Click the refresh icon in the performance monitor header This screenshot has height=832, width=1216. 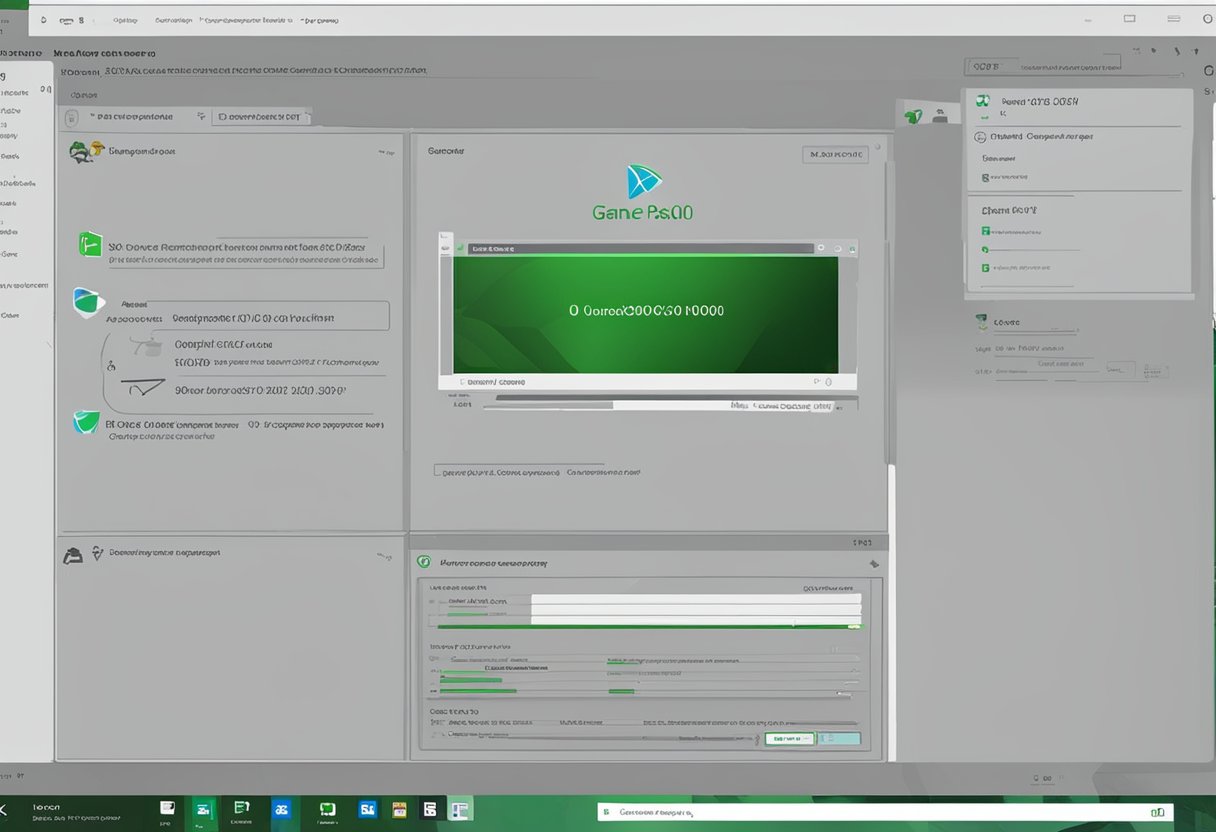click(x=872, y=563)
